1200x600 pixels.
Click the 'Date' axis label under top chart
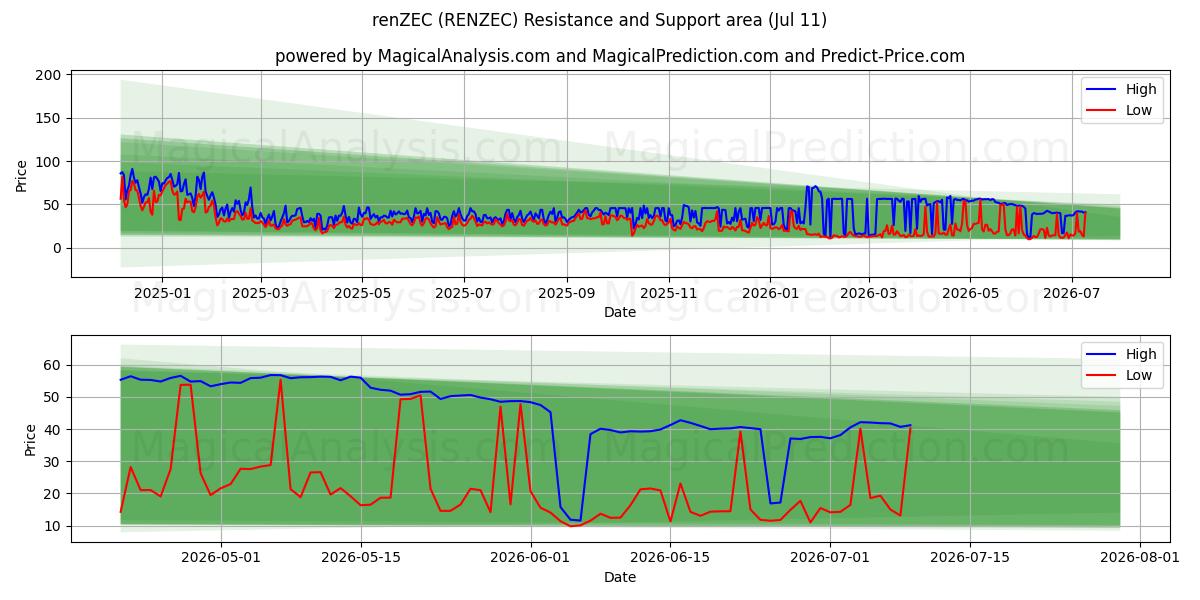(620, 313)
